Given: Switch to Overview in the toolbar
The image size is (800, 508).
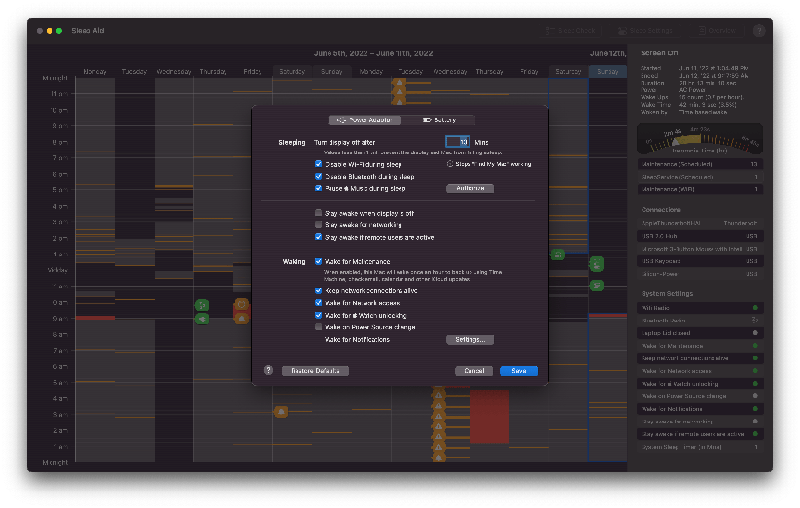Looking at the screenshot, I should coord(717,31).
